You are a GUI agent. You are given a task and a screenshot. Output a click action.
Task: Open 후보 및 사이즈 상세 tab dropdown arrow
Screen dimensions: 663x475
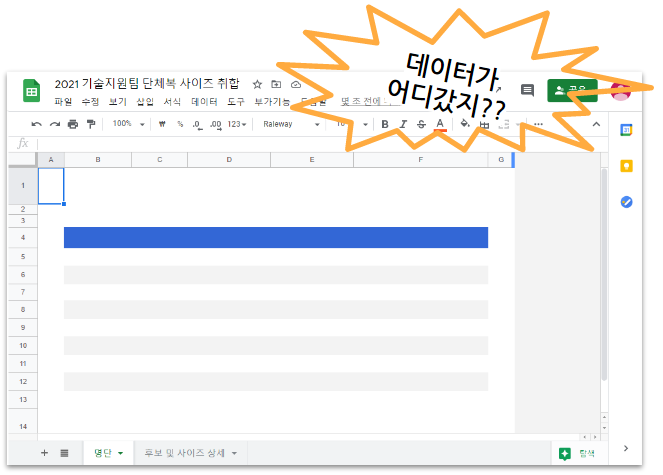(x=234, y=453)
